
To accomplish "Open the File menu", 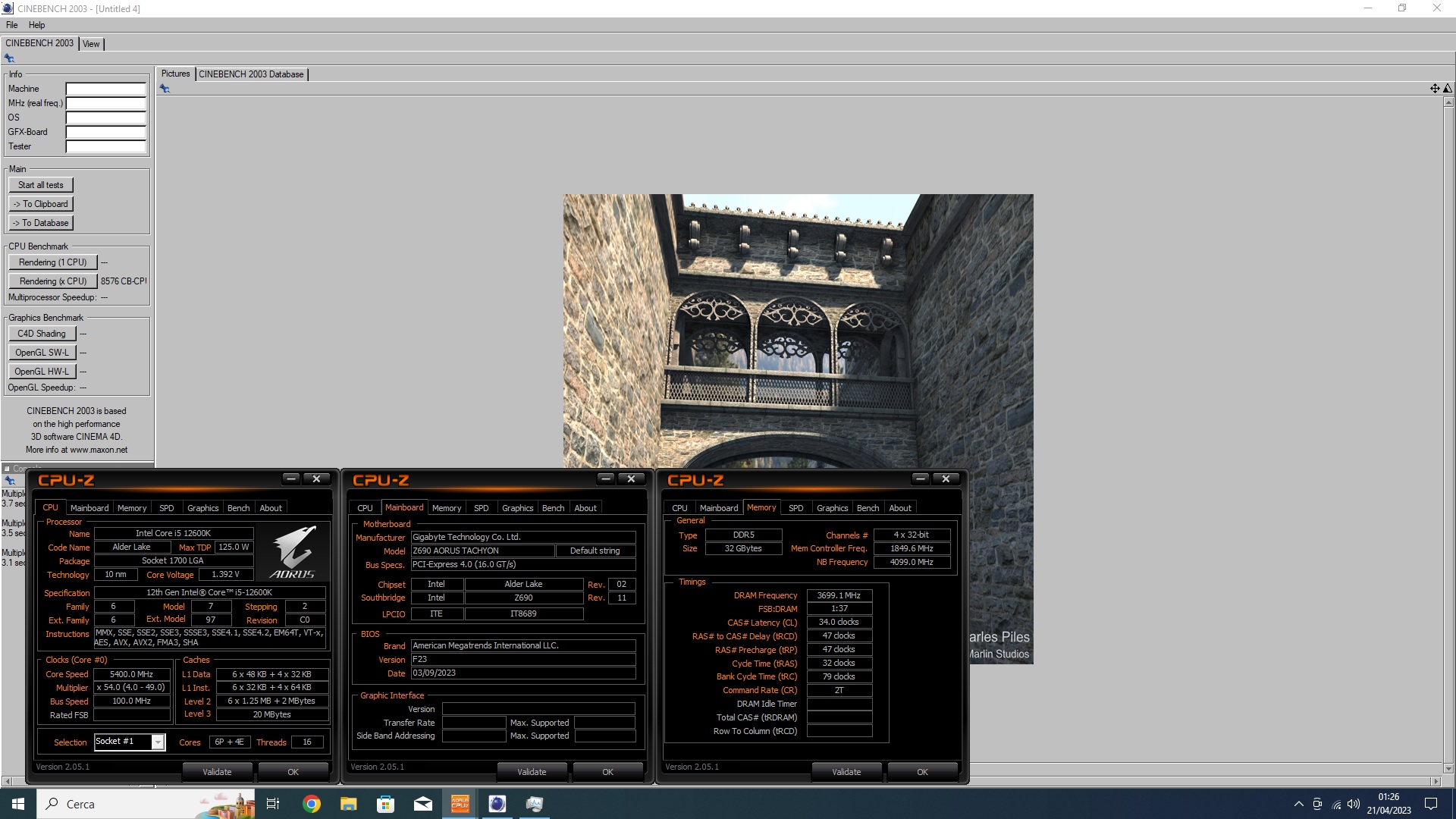I will point(12,25).
